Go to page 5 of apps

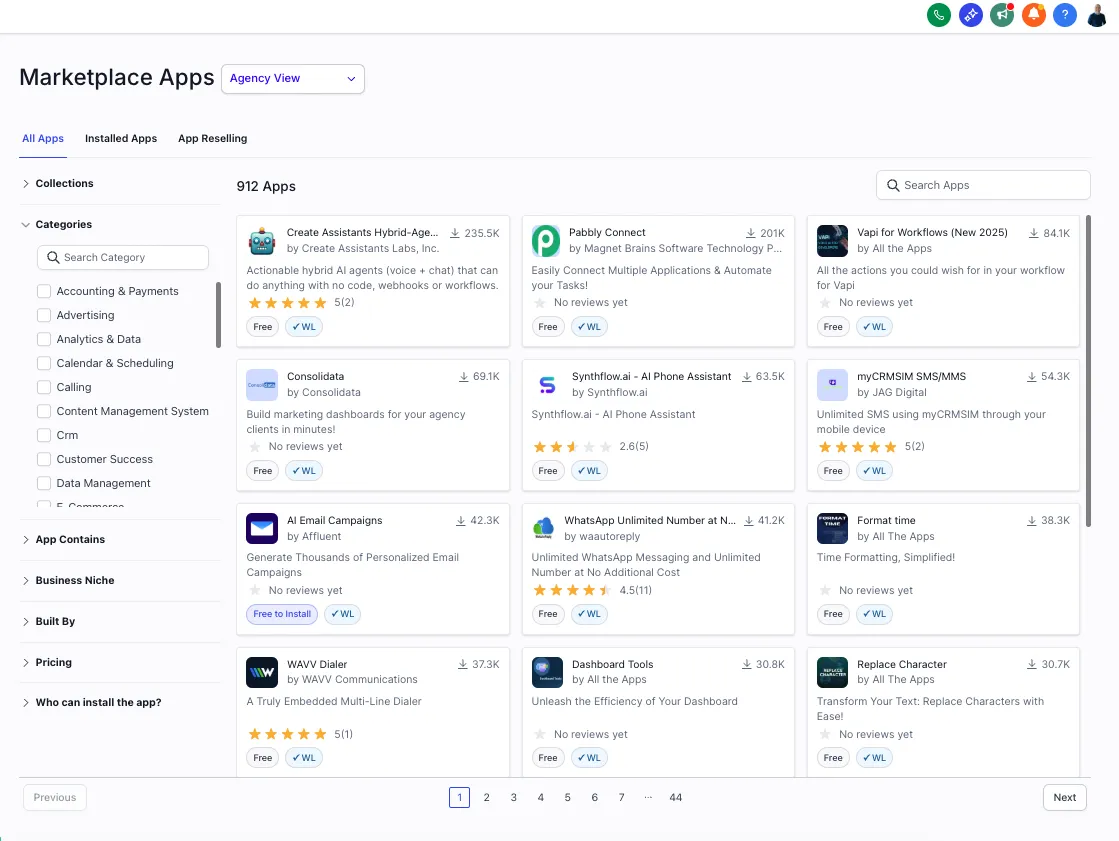(567, 797)
